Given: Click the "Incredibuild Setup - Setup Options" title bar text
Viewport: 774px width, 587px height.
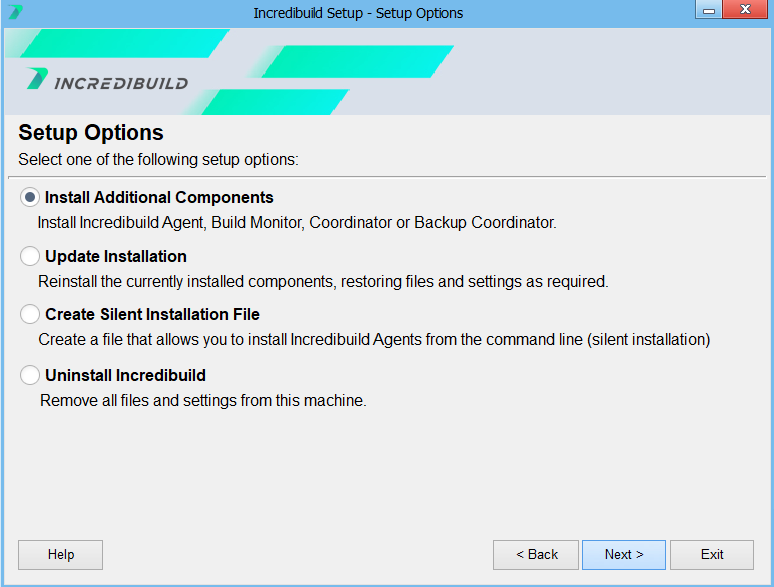Looking at the screenshot, I should (x=358, y=13).
